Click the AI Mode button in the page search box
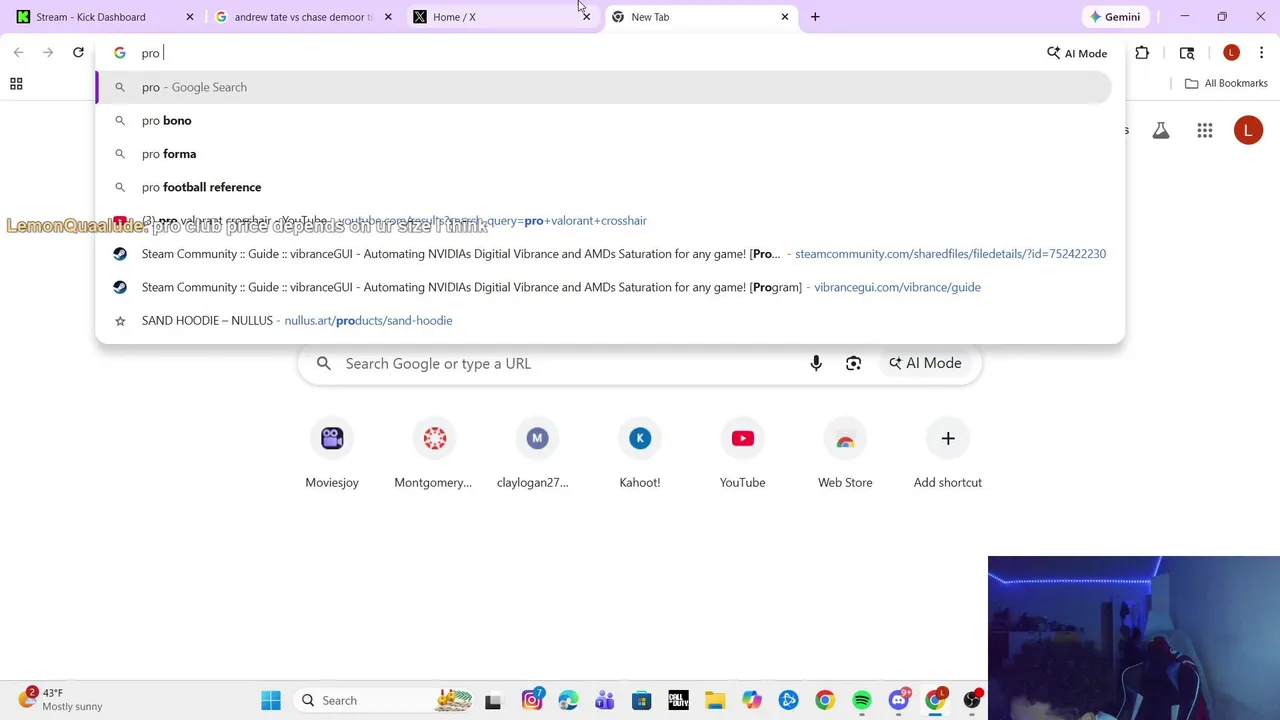 coord(925,363)
